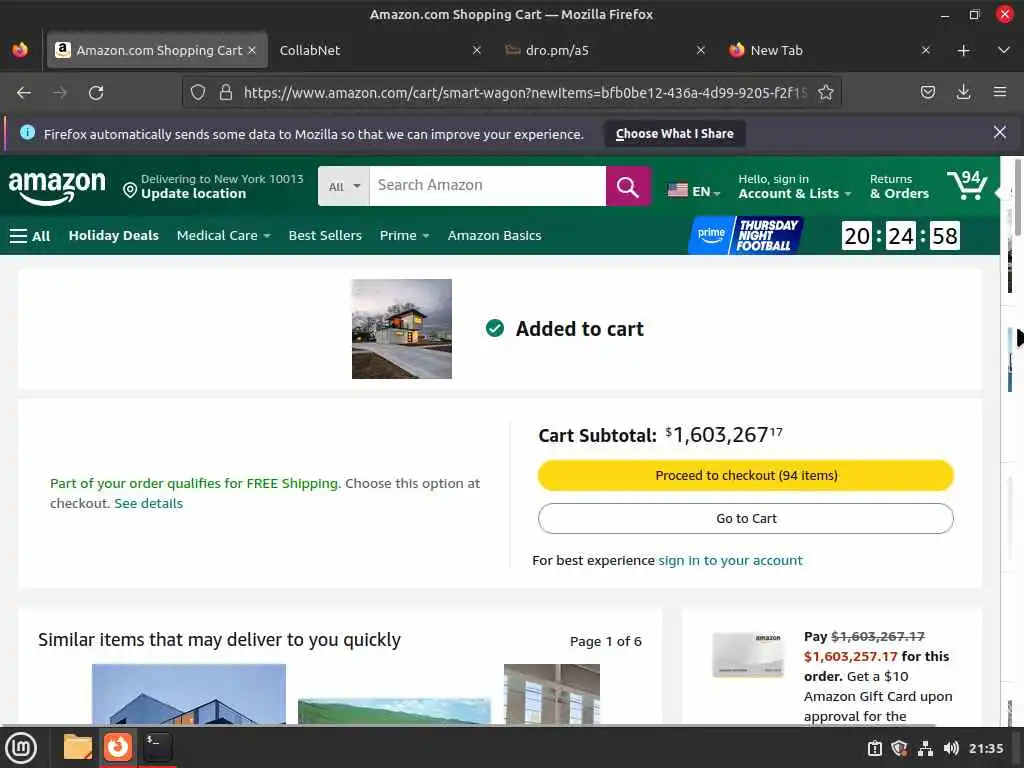Reload the Amazon cart page

point(96,93)
